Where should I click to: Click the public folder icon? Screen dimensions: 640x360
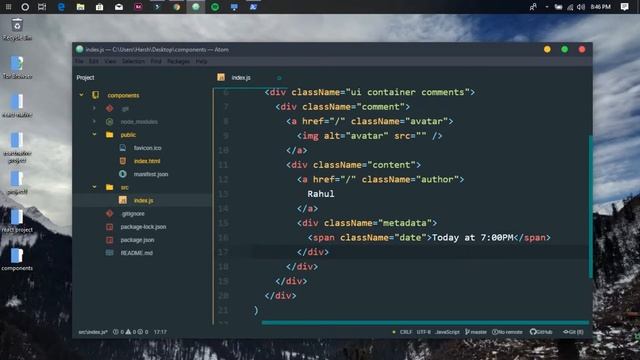point(109,135)
